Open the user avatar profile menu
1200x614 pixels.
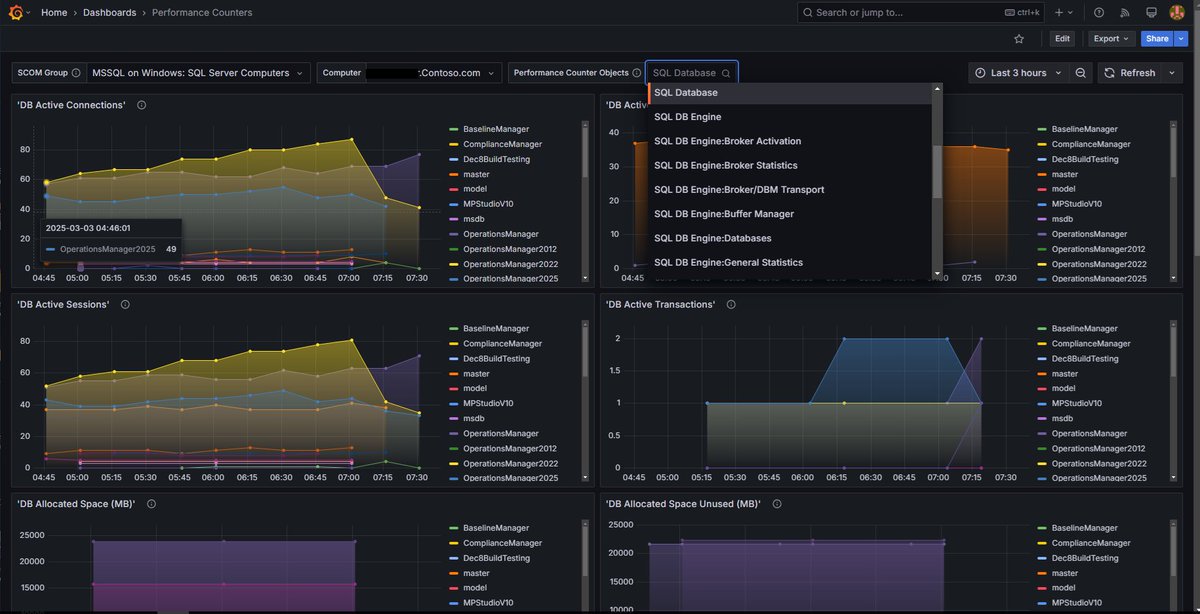click(1177, 13)
